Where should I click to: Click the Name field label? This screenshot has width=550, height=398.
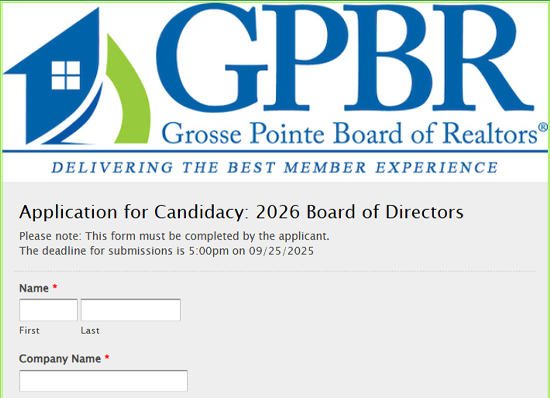point(34,288)
